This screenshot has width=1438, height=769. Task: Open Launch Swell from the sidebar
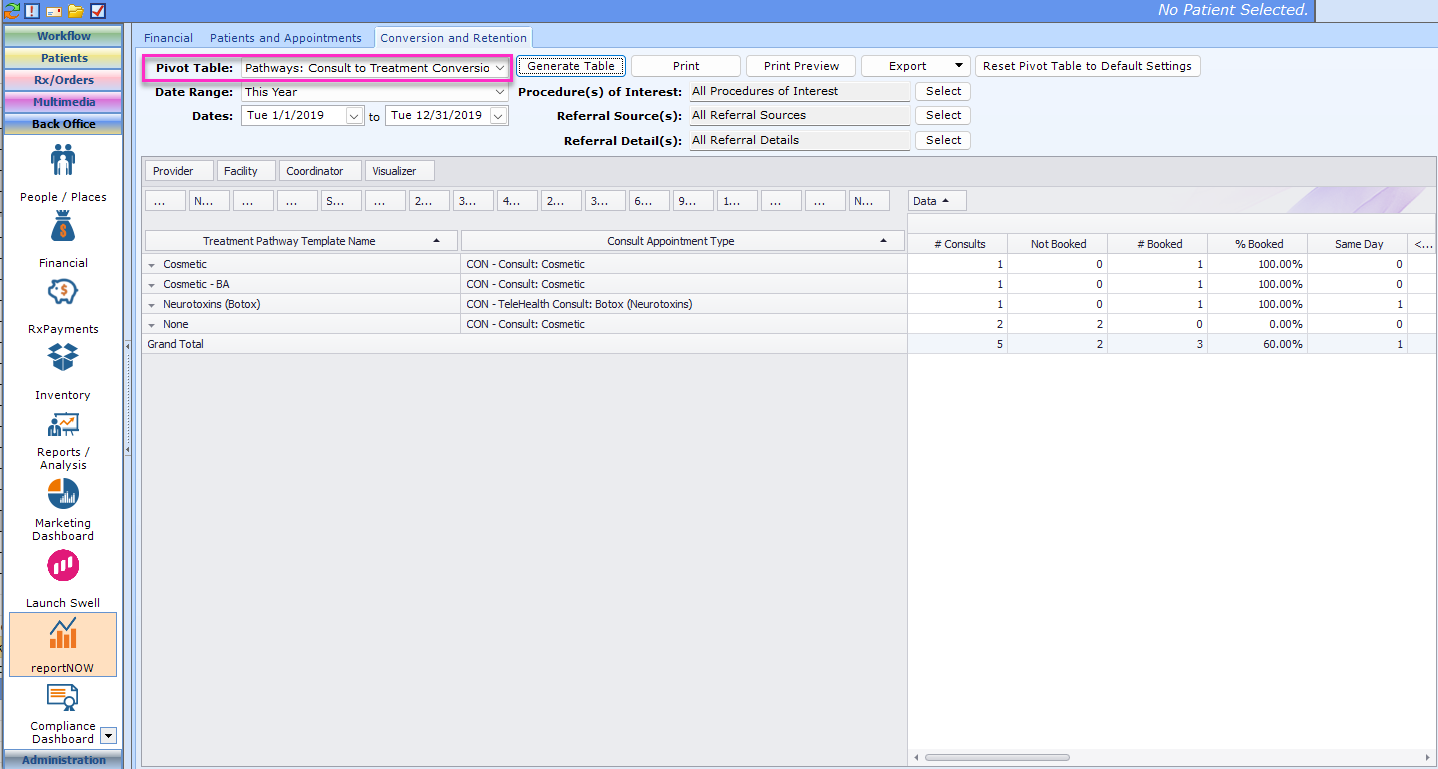62,566
